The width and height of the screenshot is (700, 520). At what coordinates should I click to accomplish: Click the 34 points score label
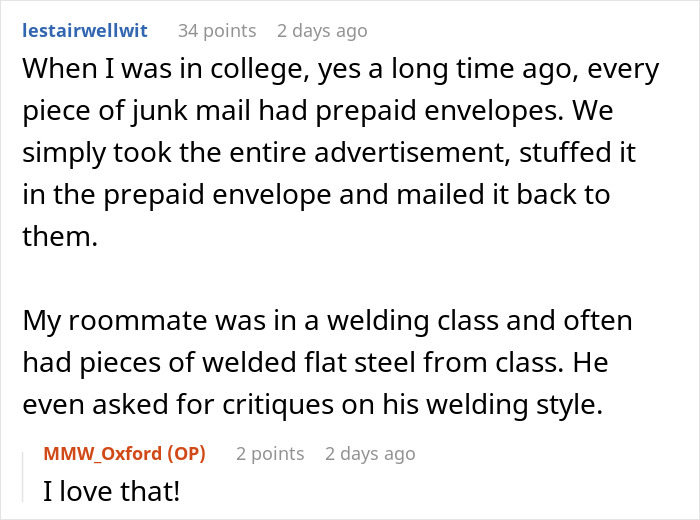click(x=217, y=31)
